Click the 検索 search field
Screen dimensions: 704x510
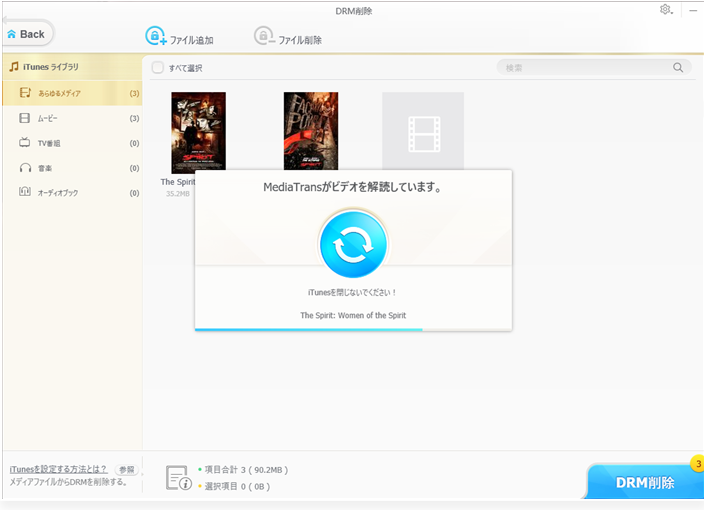[x=594, y=68]
